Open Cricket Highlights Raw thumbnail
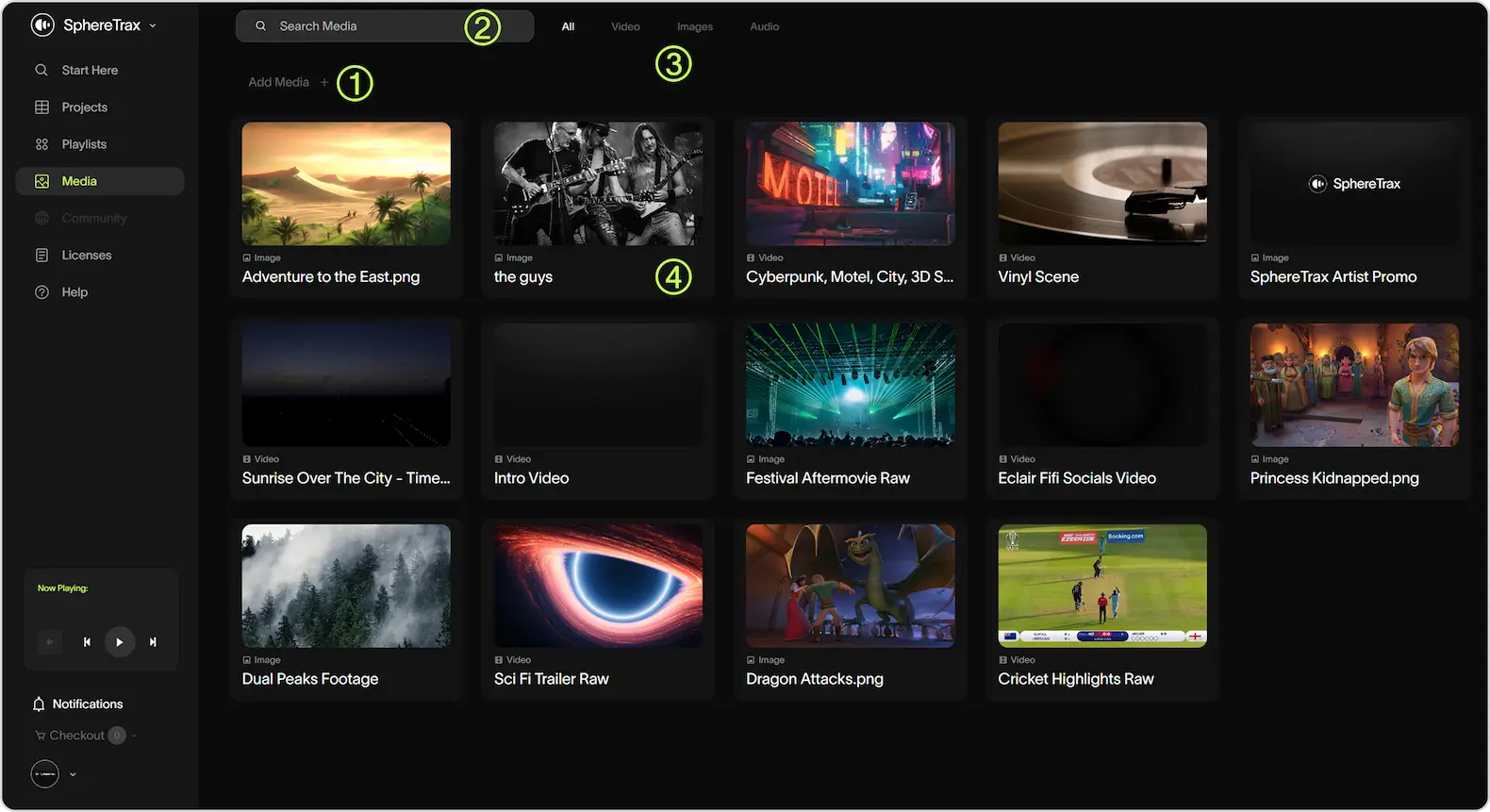This screenshot has height=812, width=1490. click(x=1102, y=586)
